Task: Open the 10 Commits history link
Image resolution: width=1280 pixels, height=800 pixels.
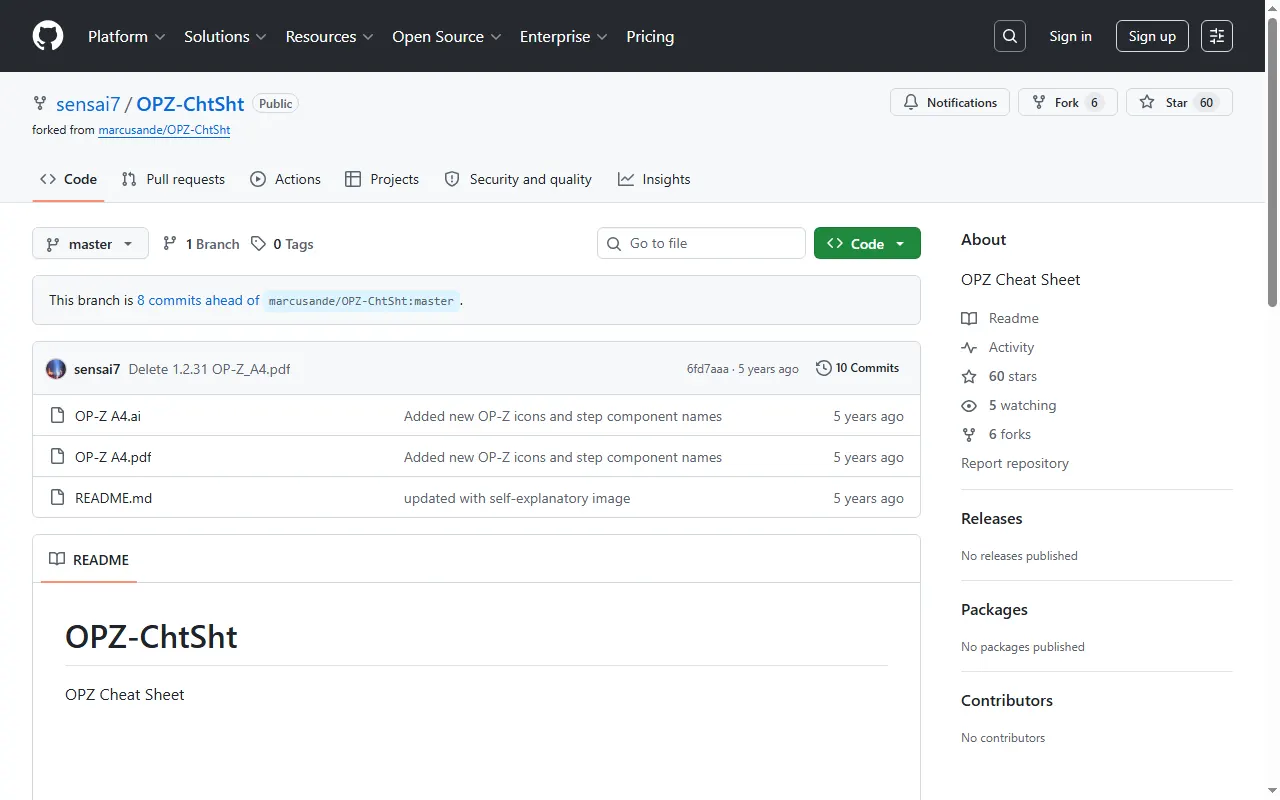Action: (857, 368)
